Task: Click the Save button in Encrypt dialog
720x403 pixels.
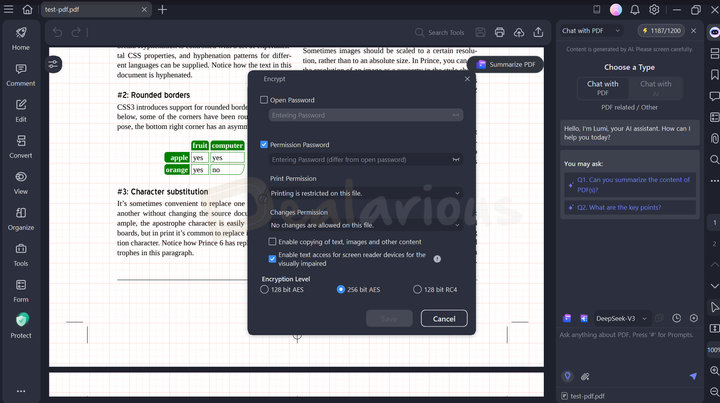Action: click(389, 319)
